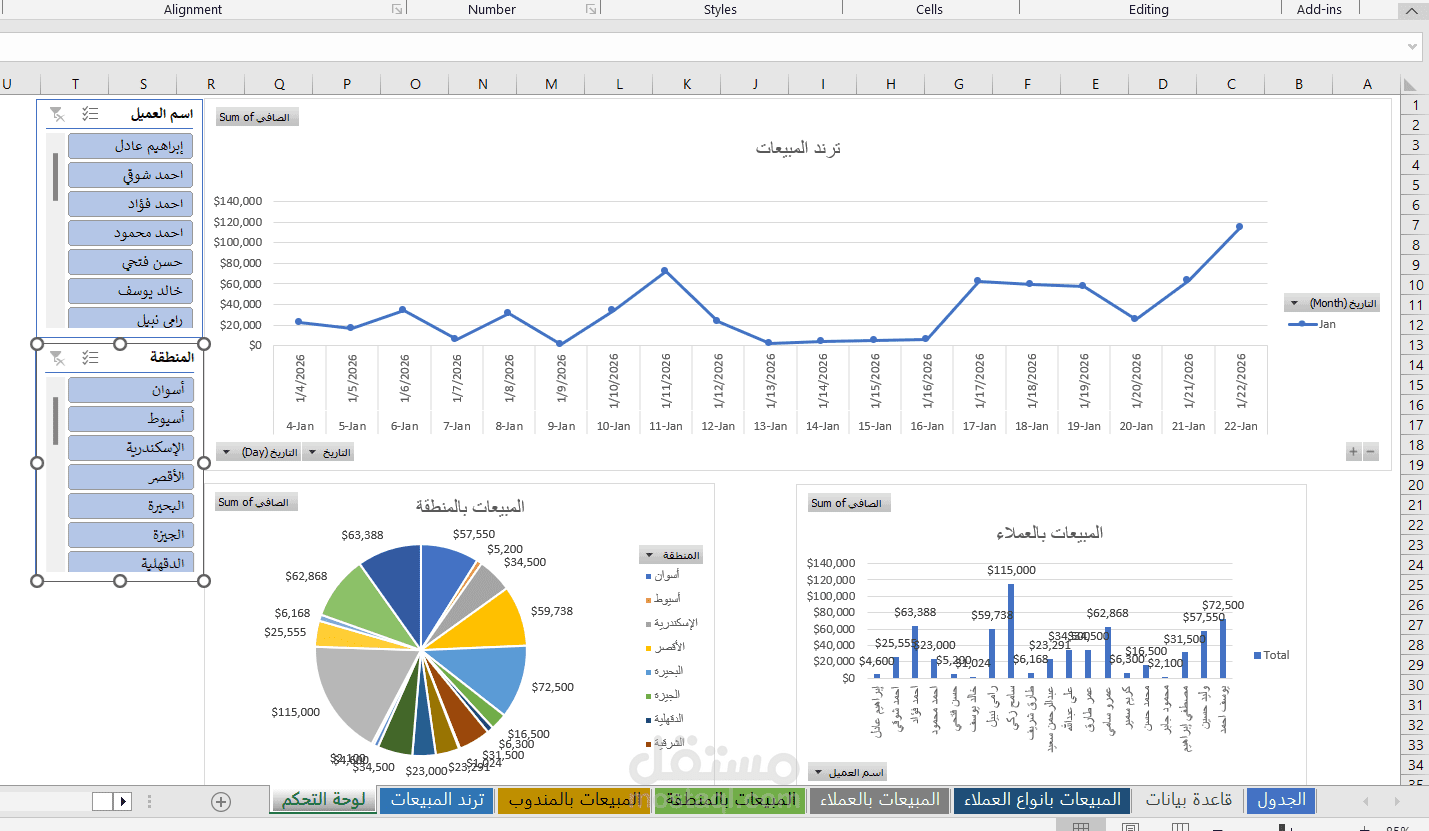Click the Sum of الصافي button on the trend chart

pyautogui.click(x=257, y=117)
